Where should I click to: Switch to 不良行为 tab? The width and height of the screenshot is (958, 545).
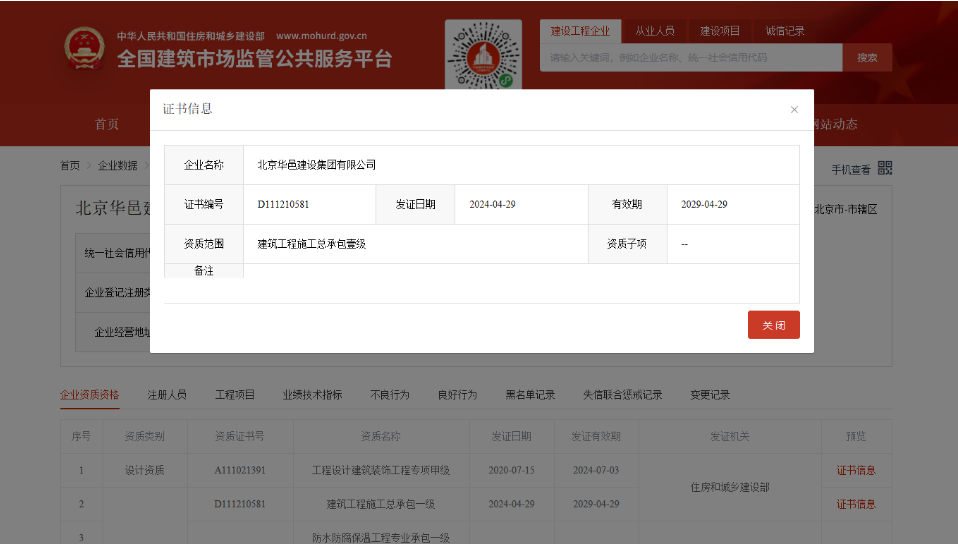tap(390, 395)
